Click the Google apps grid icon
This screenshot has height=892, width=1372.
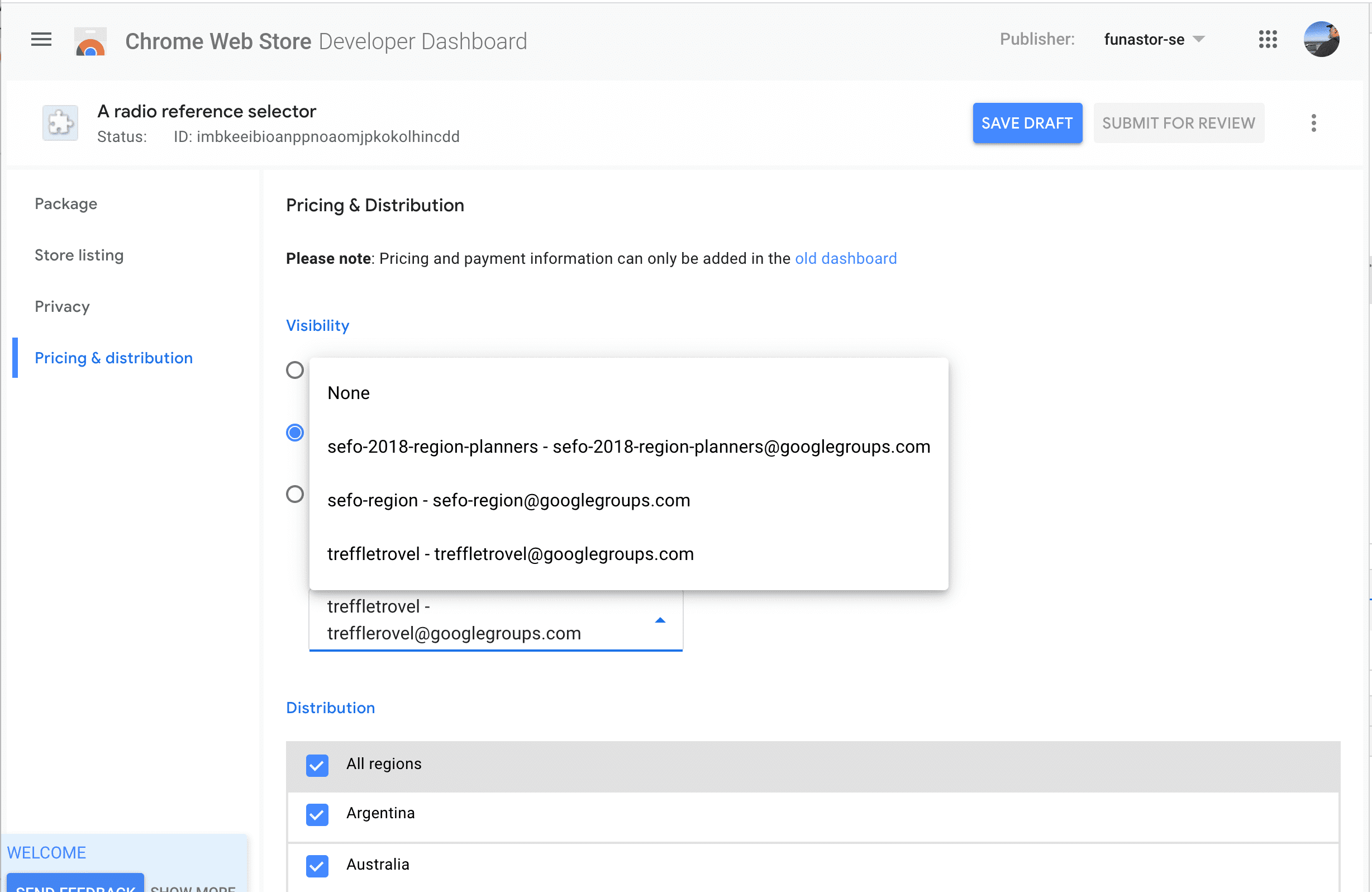click(1268, 39)
